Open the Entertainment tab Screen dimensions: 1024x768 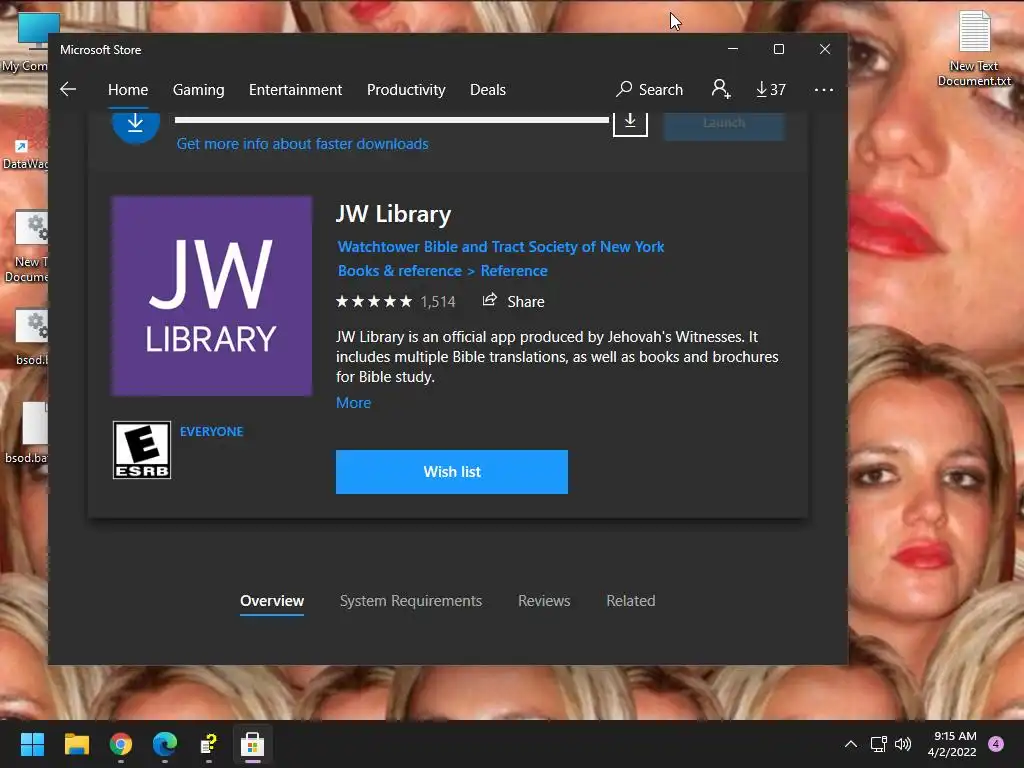click(x=295, y=89)
